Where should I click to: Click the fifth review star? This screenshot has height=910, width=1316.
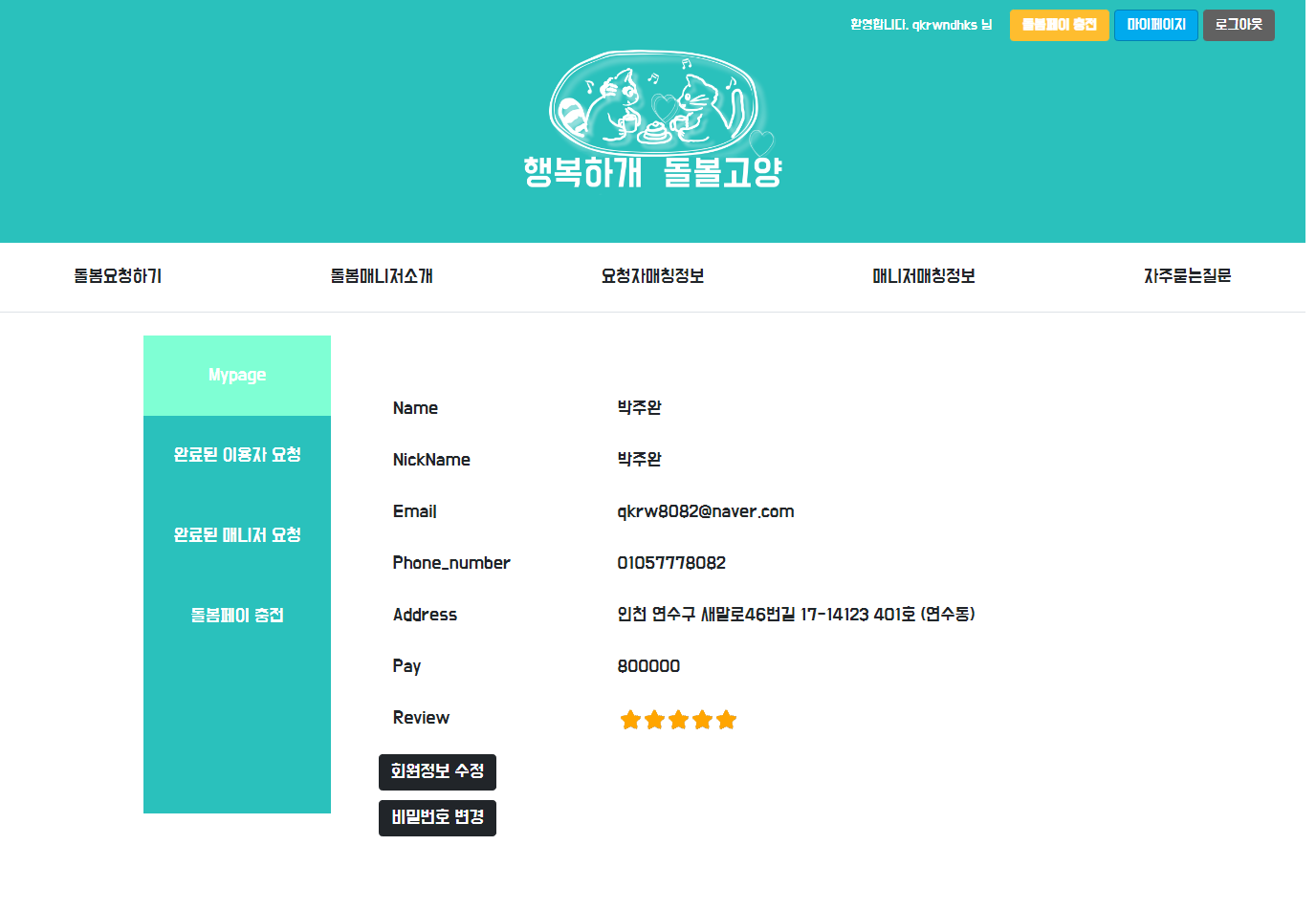click(x=726, y=720)
